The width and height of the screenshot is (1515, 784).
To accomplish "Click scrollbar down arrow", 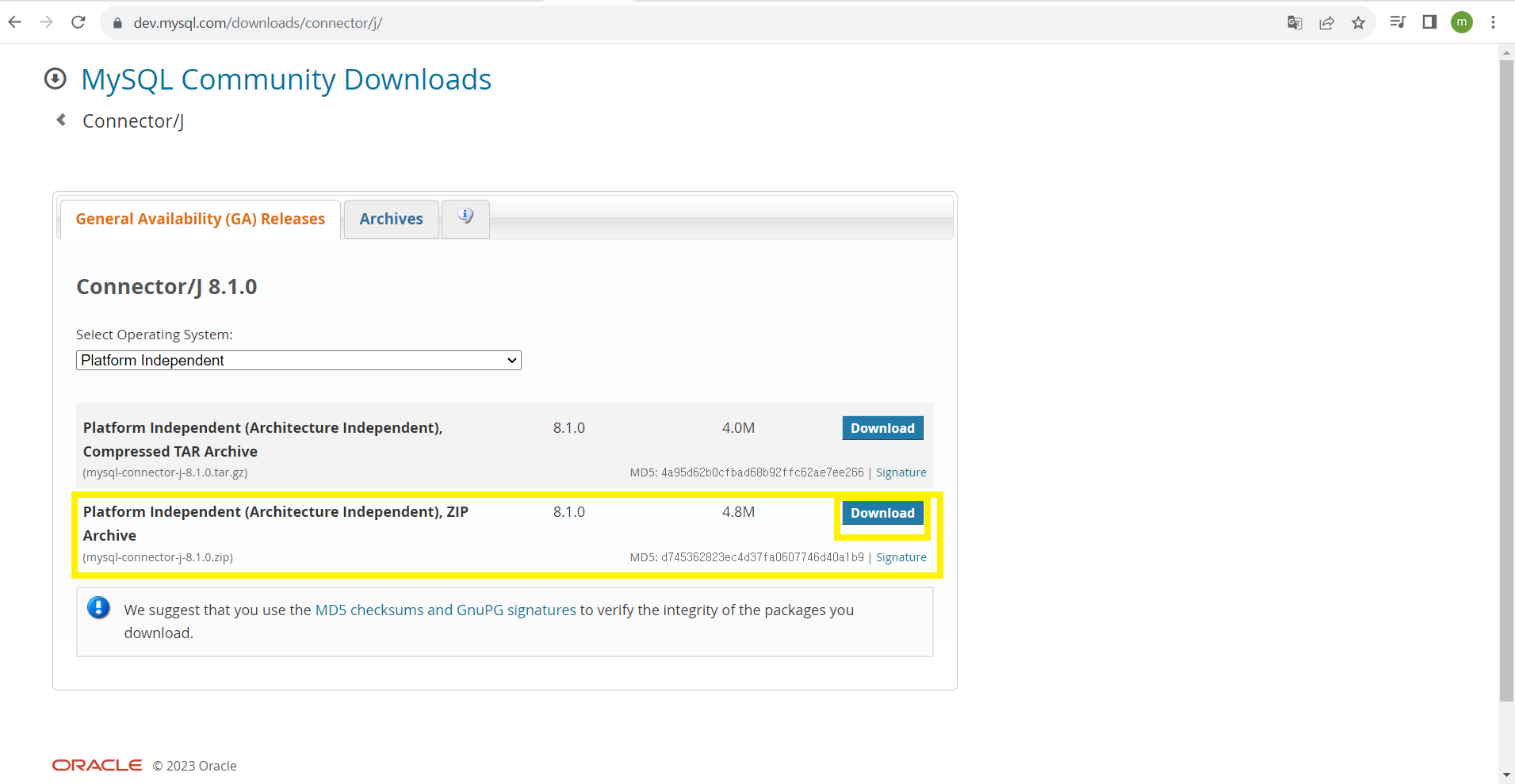I will point(1506,774).
